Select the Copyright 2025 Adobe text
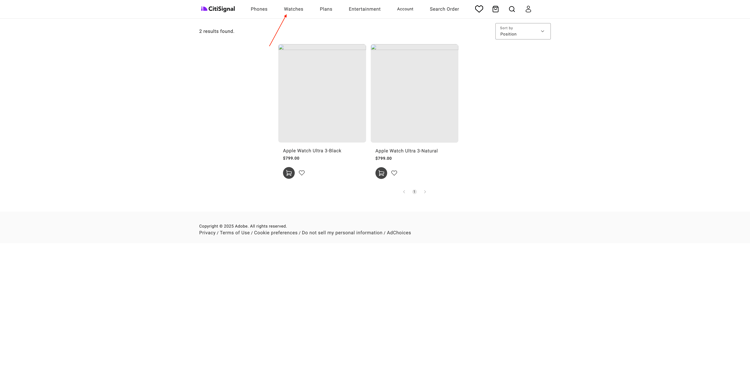 point(243,226)
